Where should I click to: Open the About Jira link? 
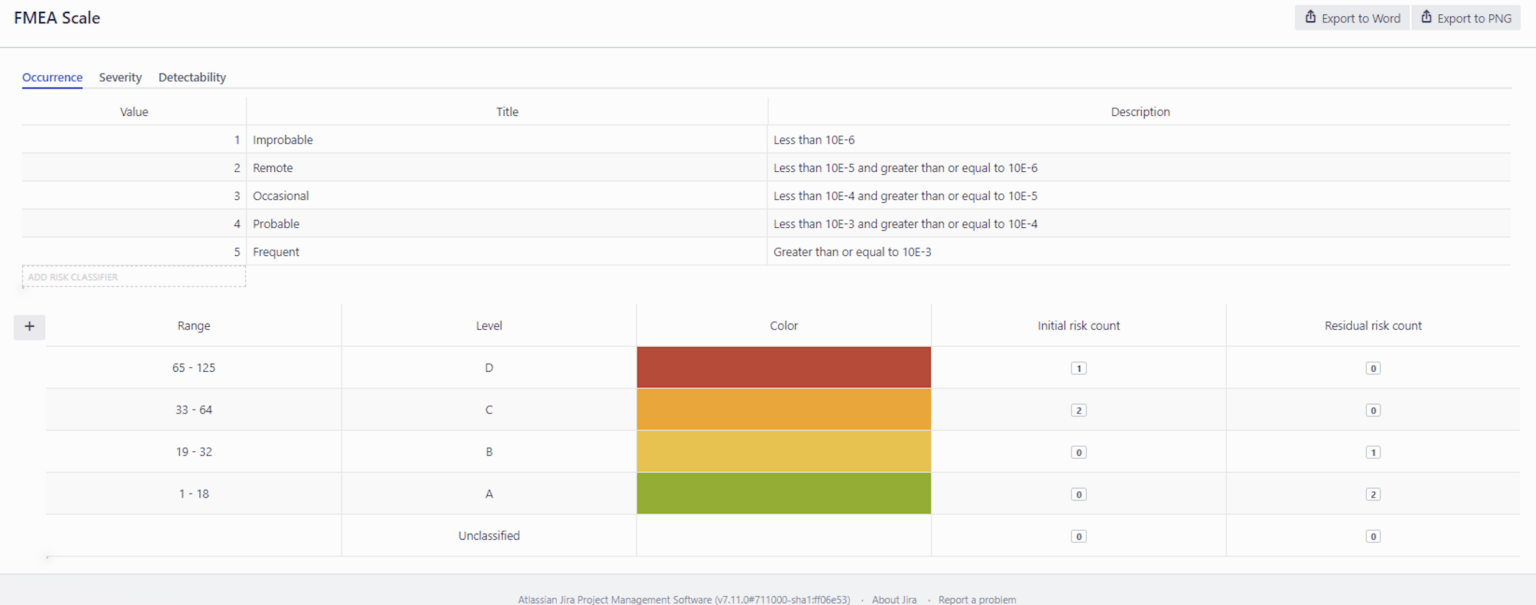pyautogui.click(x=893, y=599)
